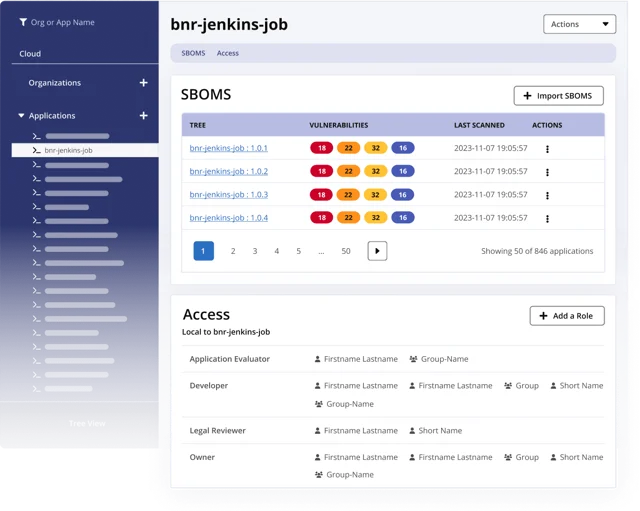
Task: Open the Actions dropdown
Action: pyautogui.click(x=579, y=24)
